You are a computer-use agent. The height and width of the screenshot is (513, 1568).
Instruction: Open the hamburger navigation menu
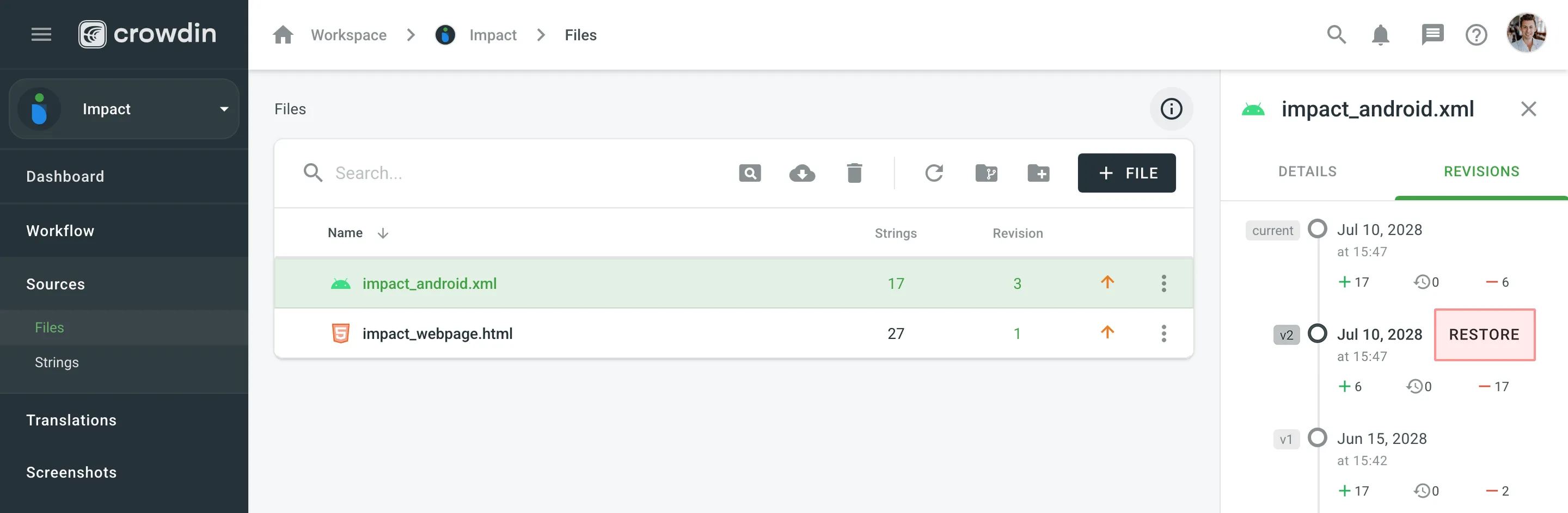click(x=41, y=35)
